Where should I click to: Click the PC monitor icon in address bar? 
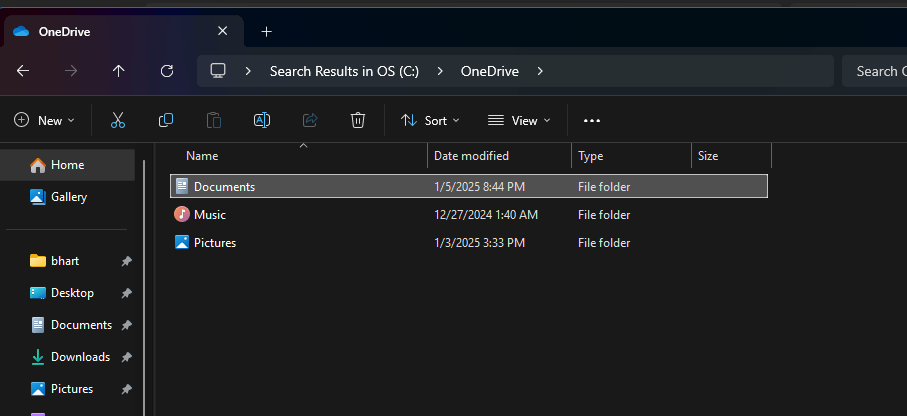217,71
